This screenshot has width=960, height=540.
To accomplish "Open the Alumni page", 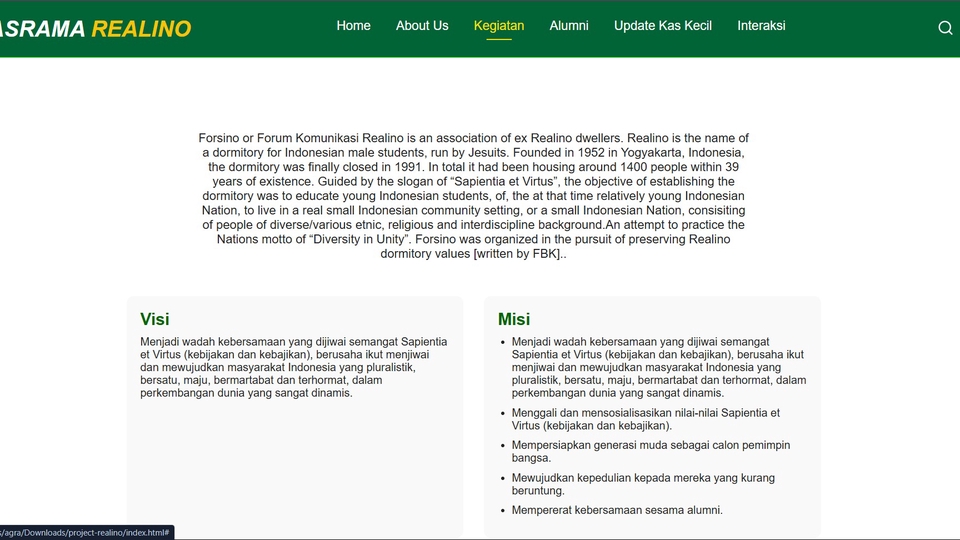I will point(569,26).
